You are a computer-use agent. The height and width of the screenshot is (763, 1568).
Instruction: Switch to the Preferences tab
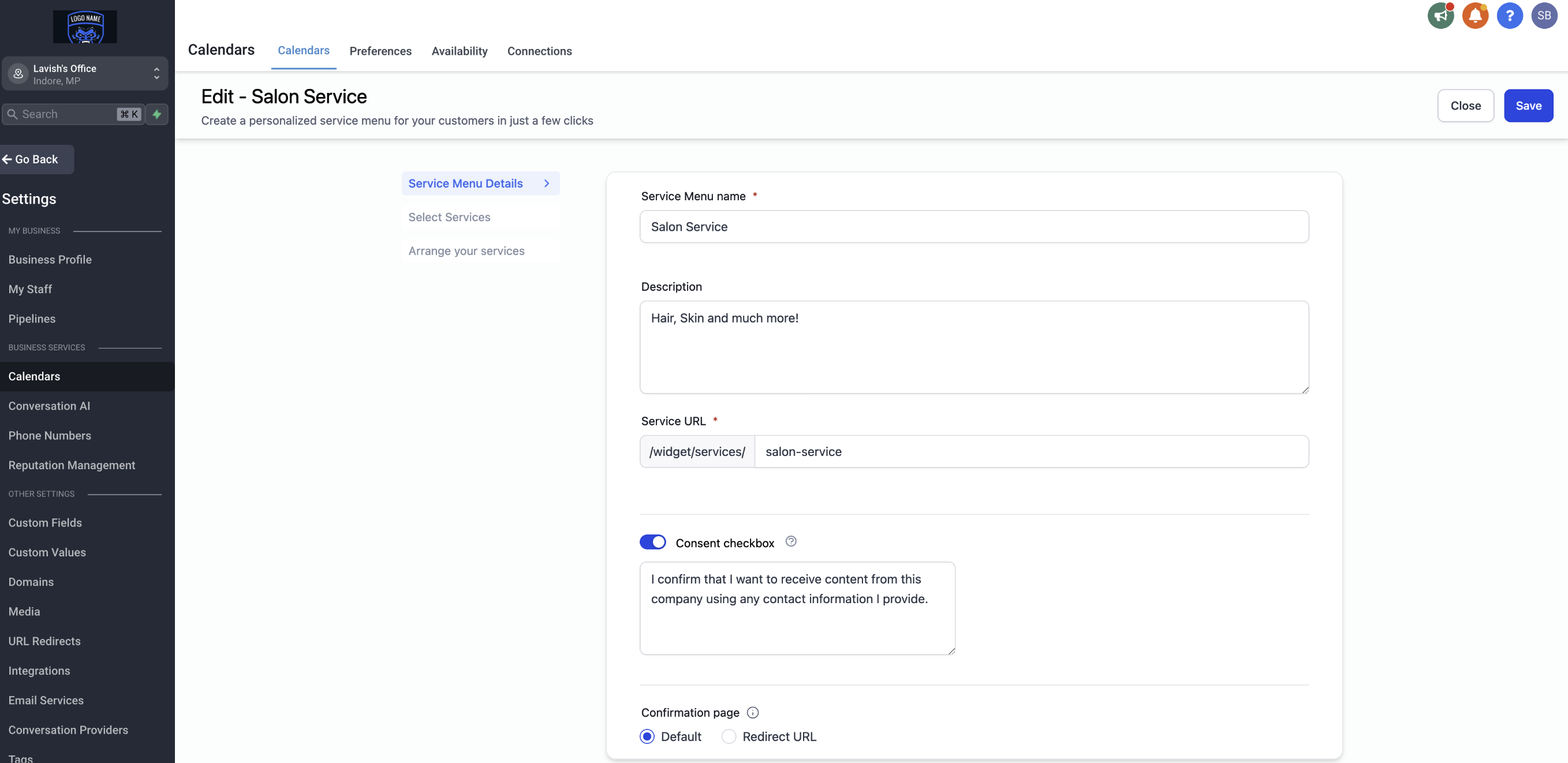pyautogui.click(x=380, y=51)
